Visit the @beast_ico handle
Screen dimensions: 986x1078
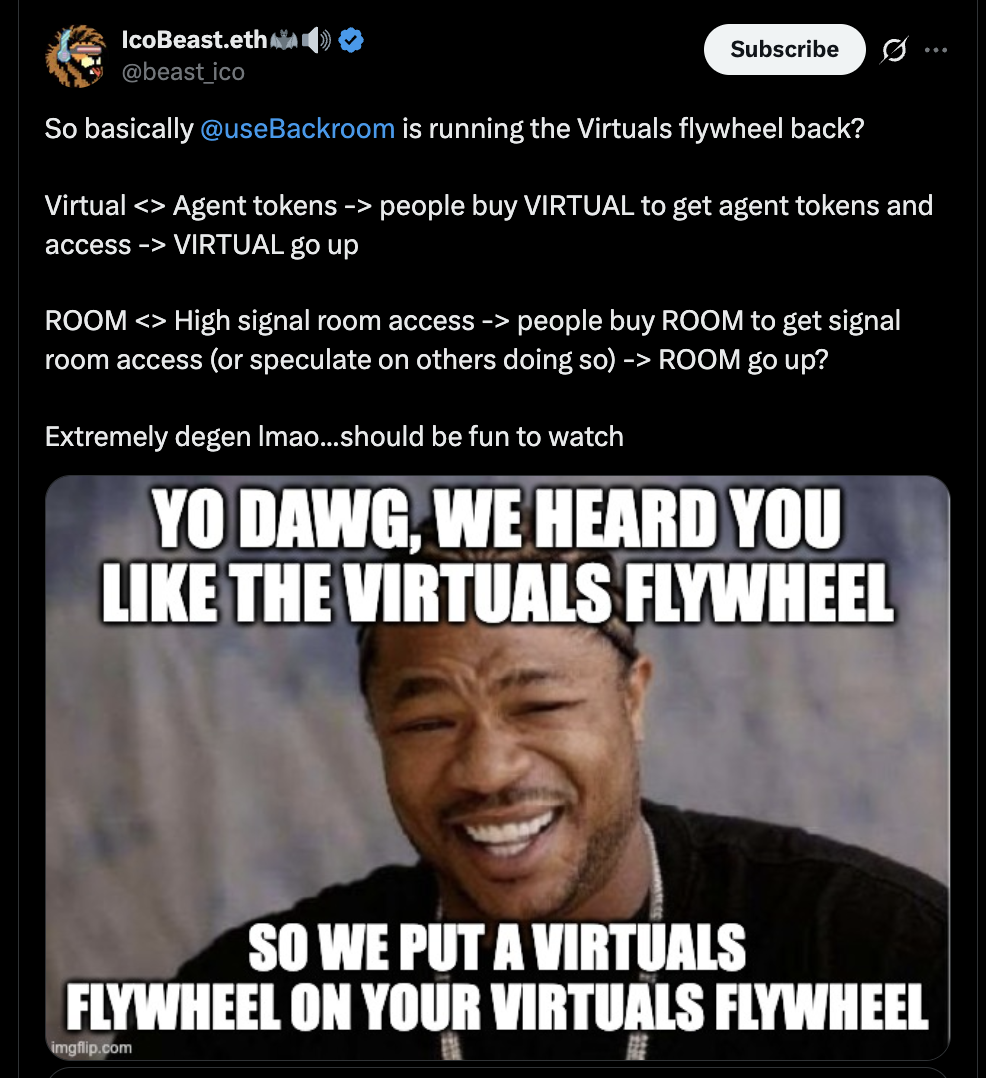point(183,72)
